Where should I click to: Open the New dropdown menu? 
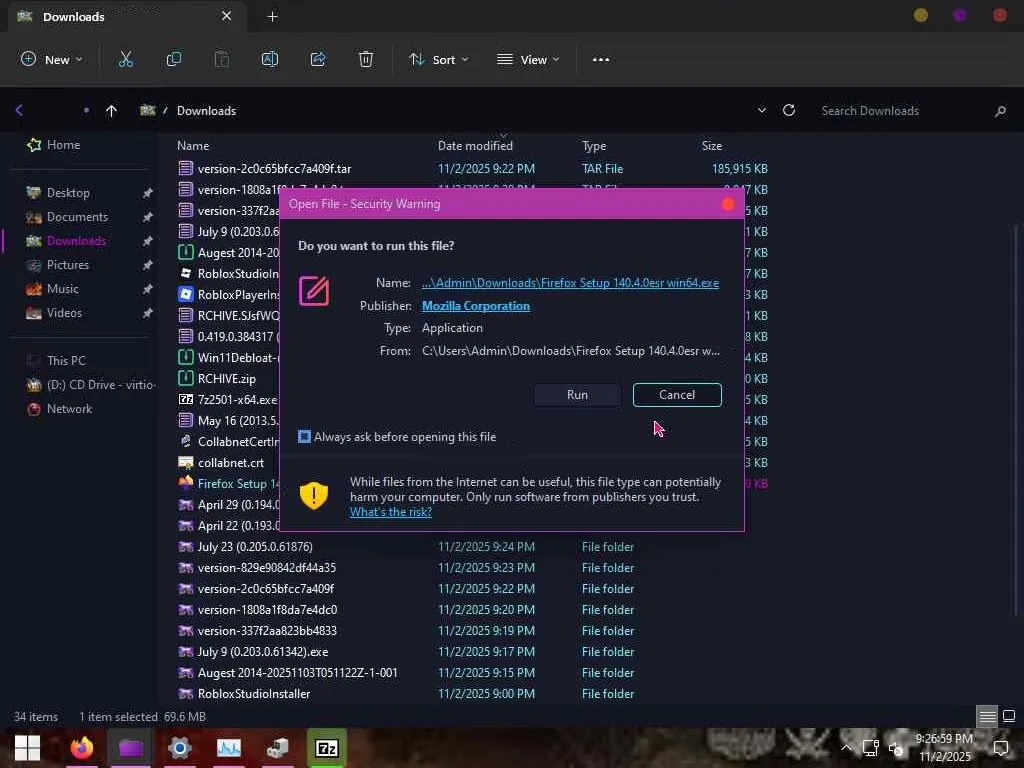[x=52, y=59]
